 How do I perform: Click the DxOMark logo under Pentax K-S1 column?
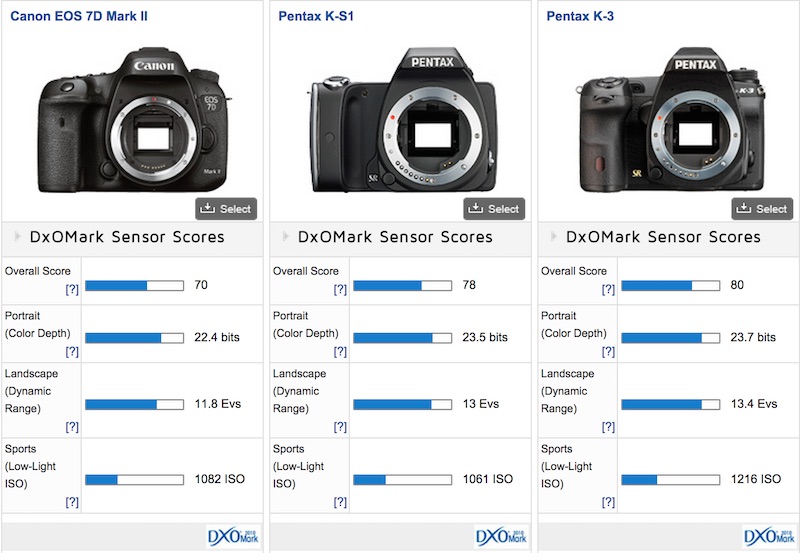pos(501,536)
